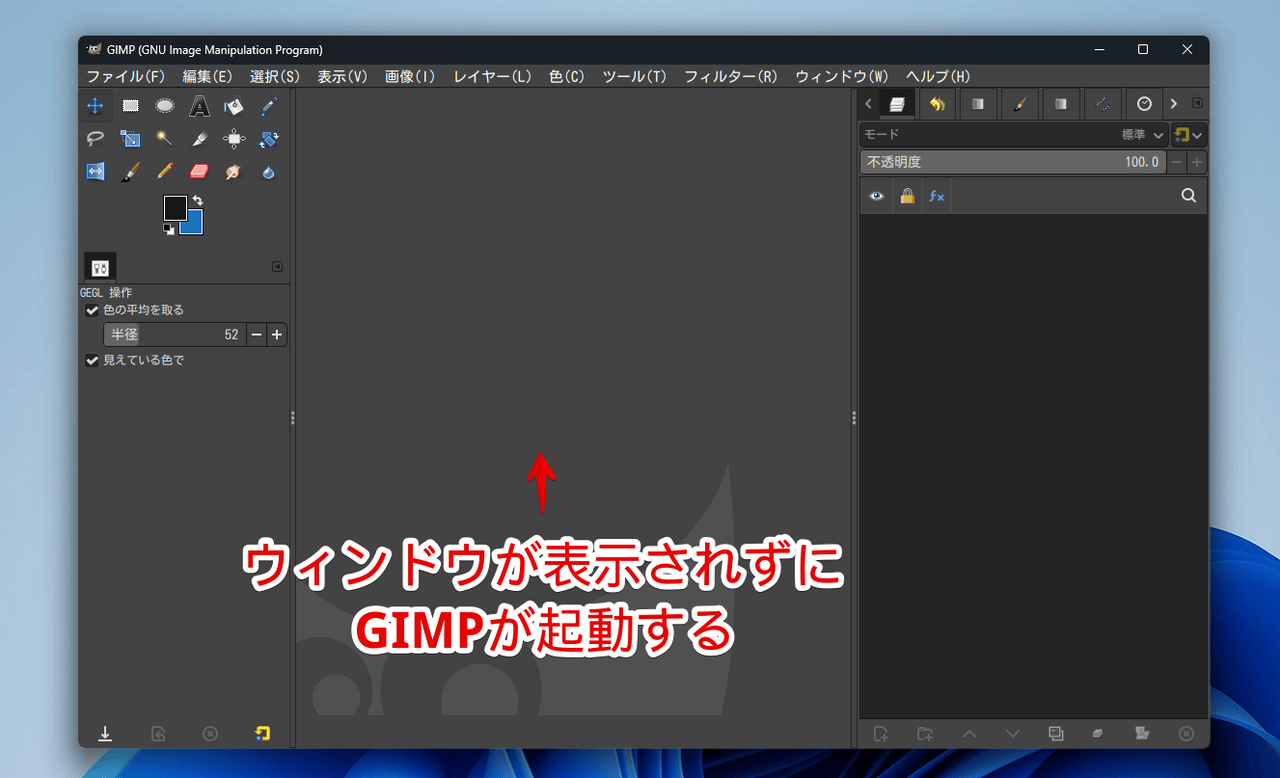Delete the tool preset
This screenshot has width=1280, height=778.
pyautogui.click(x=210, y=733)
